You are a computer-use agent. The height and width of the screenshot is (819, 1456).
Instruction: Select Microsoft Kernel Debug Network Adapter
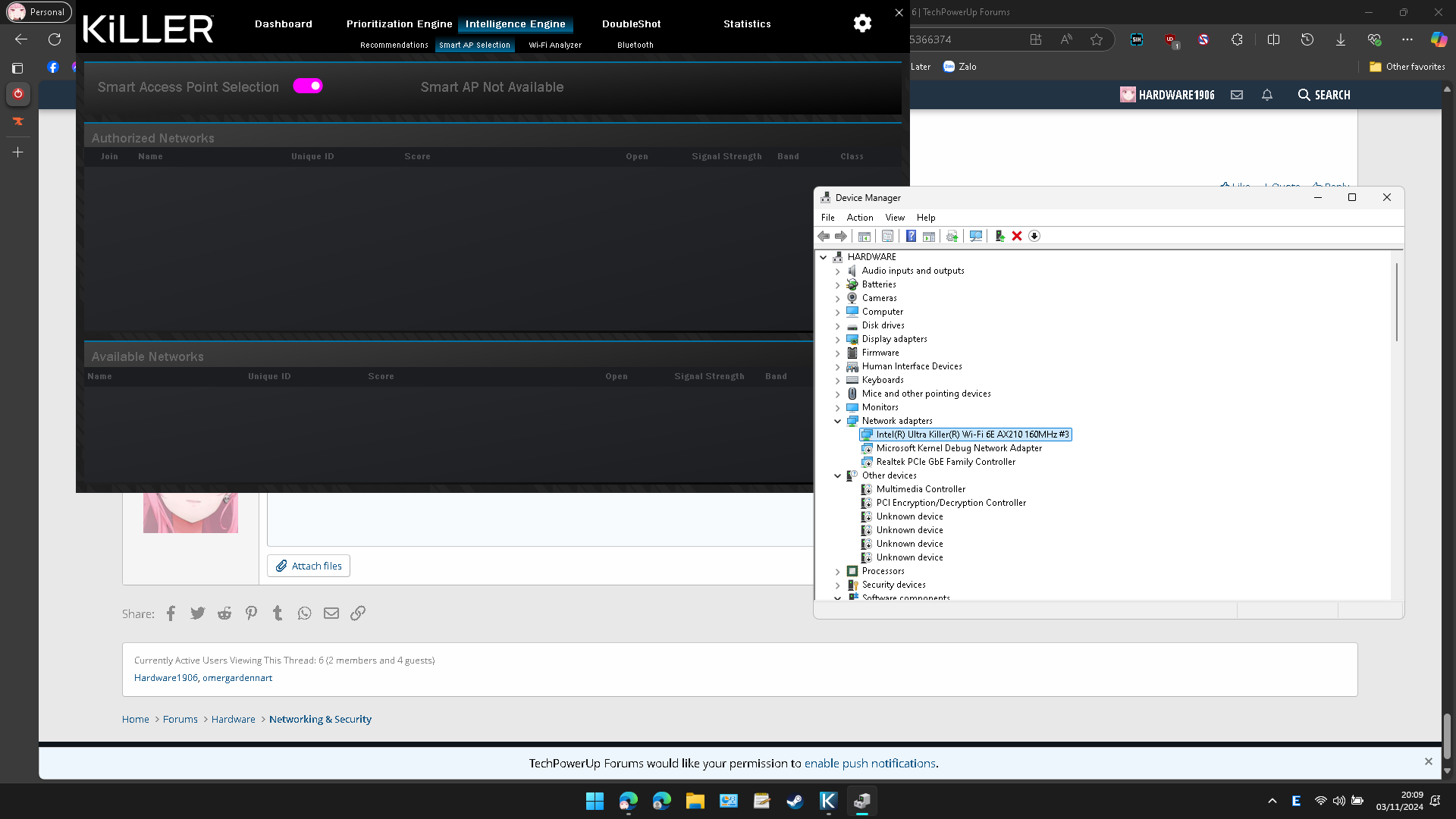(959, 448)
